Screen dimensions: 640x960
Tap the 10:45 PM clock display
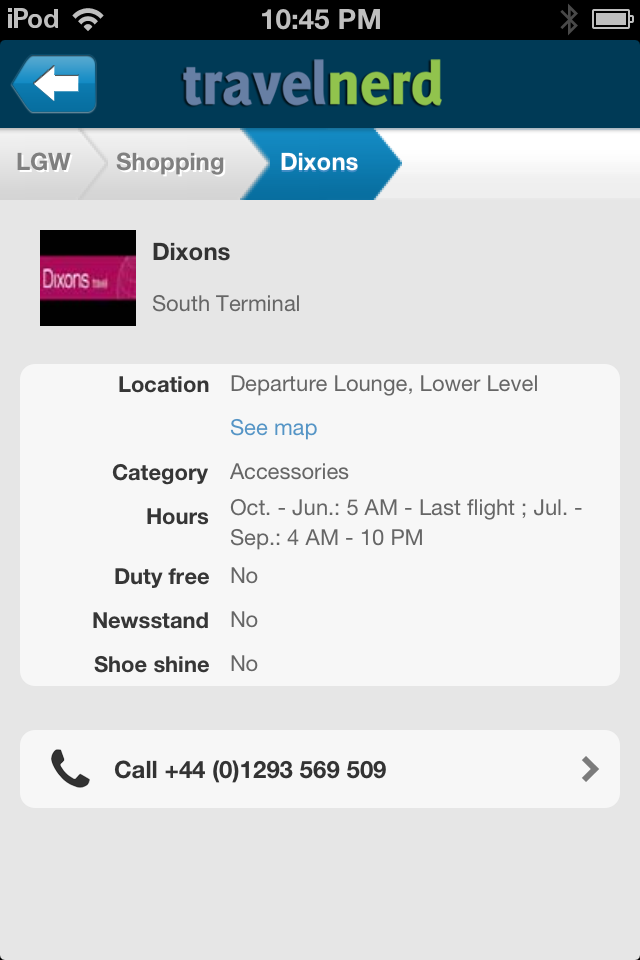(320, 18)
